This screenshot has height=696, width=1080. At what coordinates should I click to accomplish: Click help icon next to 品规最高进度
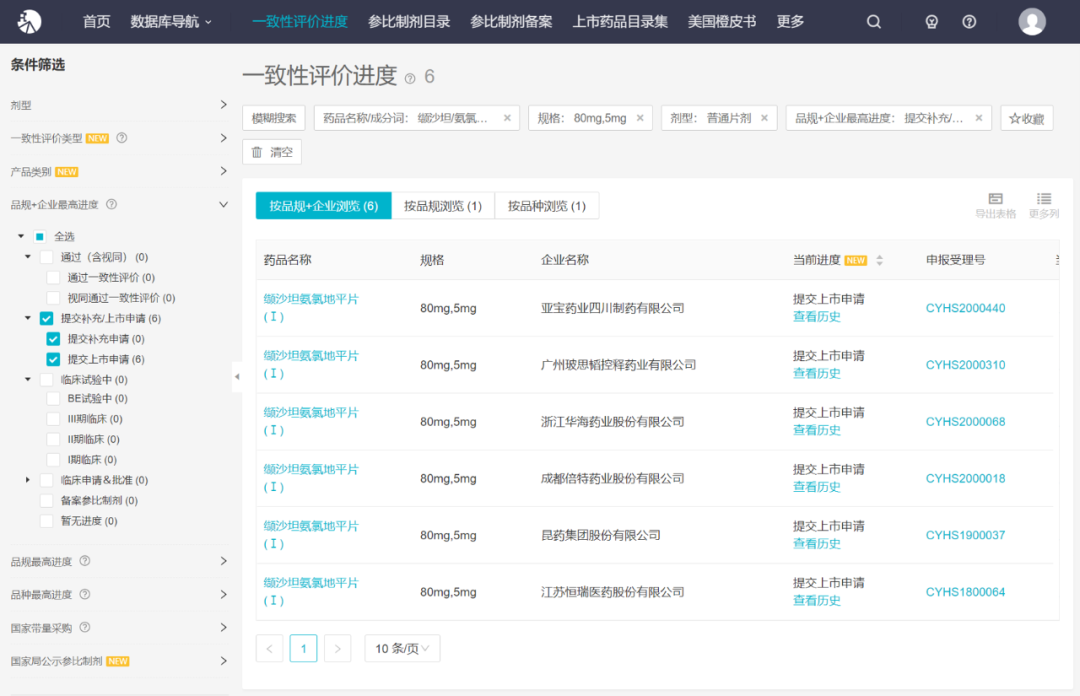tap(85, 561)
